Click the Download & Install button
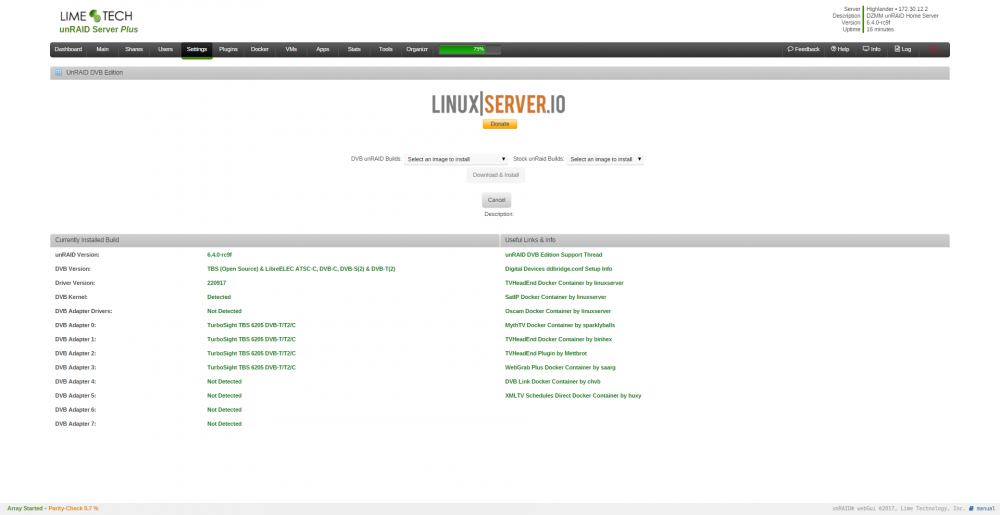 (x=496, y=175)
